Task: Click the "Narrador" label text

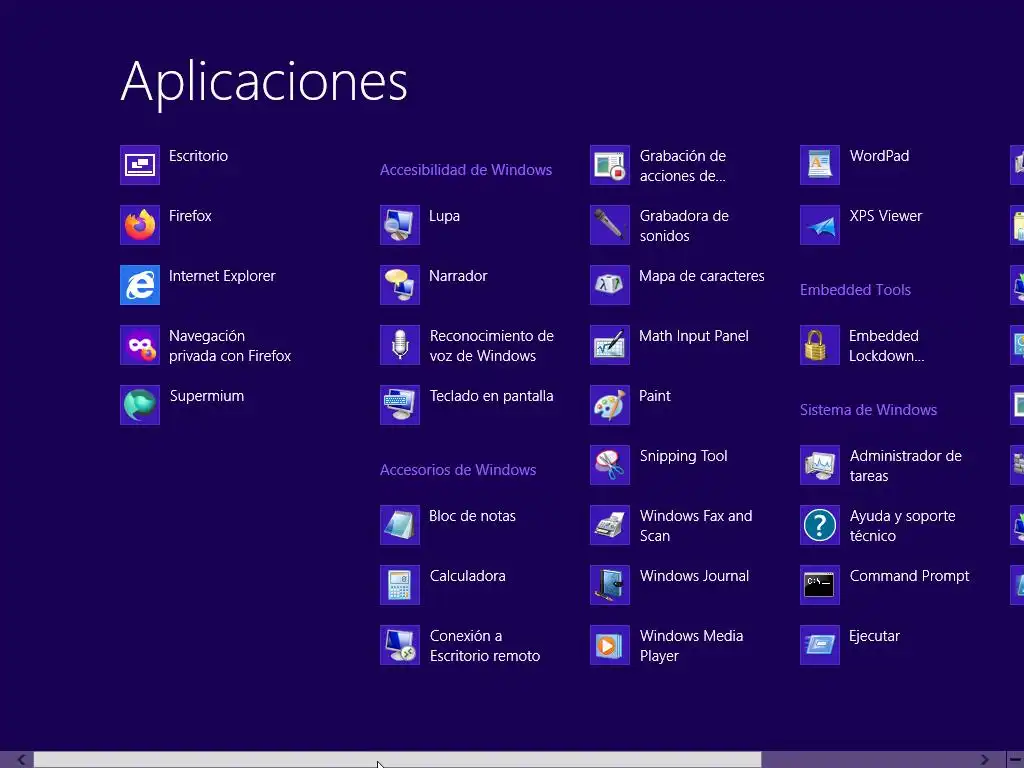Action: 458,276
